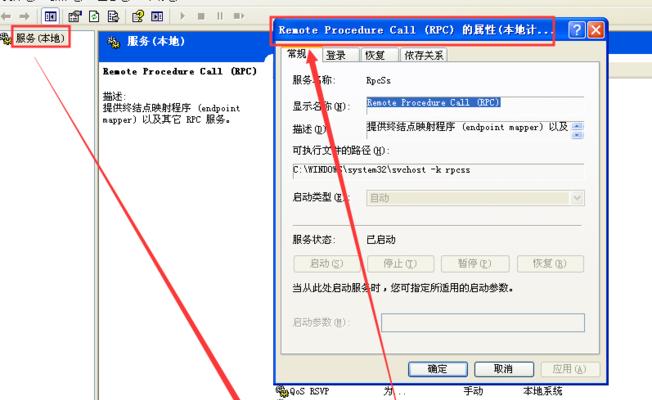
Task: Open the Properties toolbar icon
Action: (75, 16)
